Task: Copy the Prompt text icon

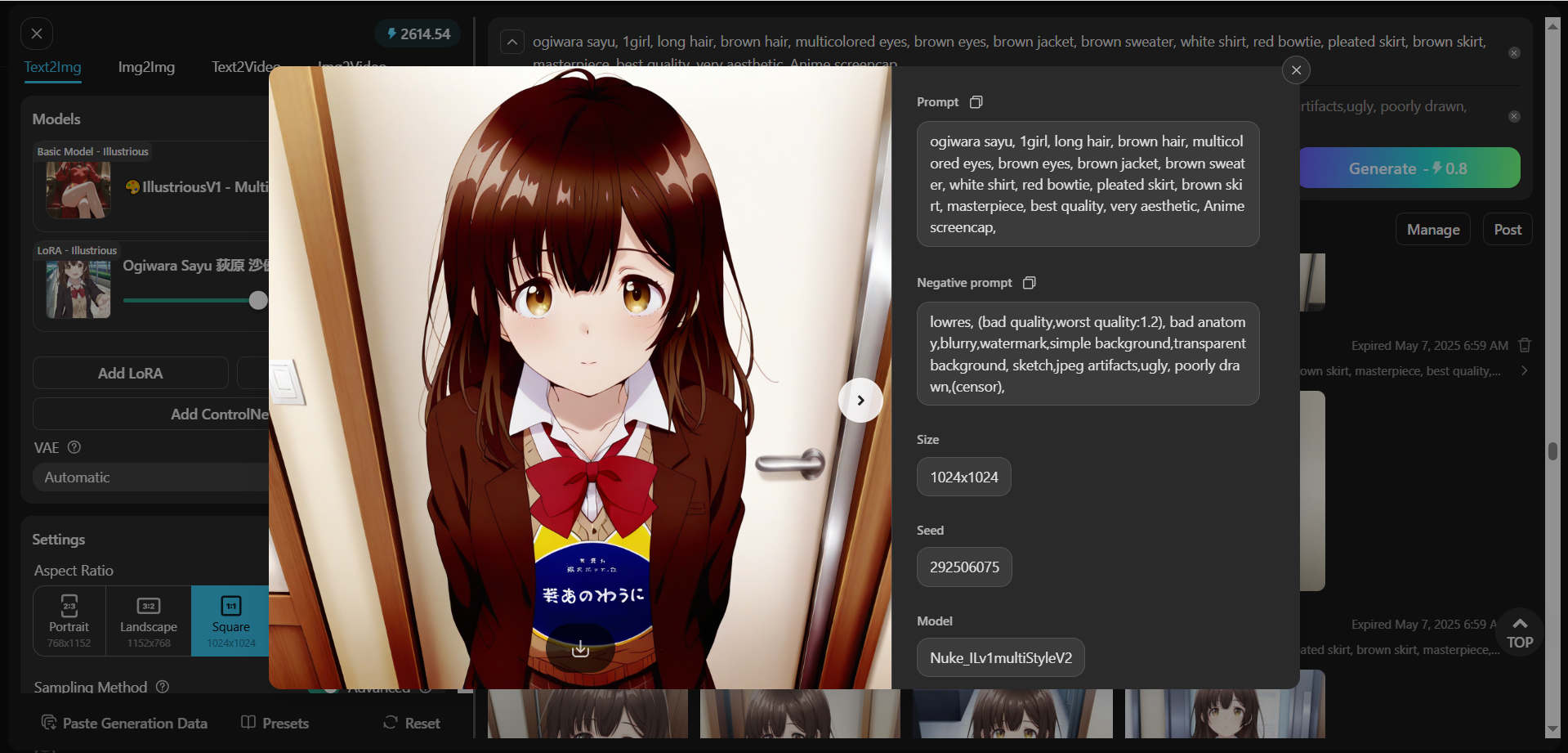Action: click(976, 102)
